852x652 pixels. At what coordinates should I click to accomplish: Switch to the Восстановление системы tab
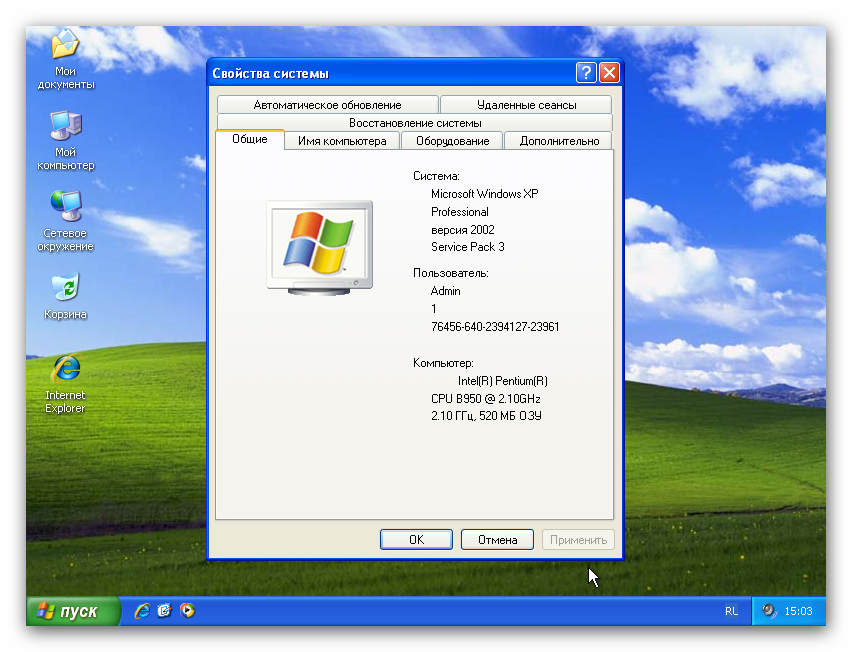pyautogui.click(x=415, y=123)
